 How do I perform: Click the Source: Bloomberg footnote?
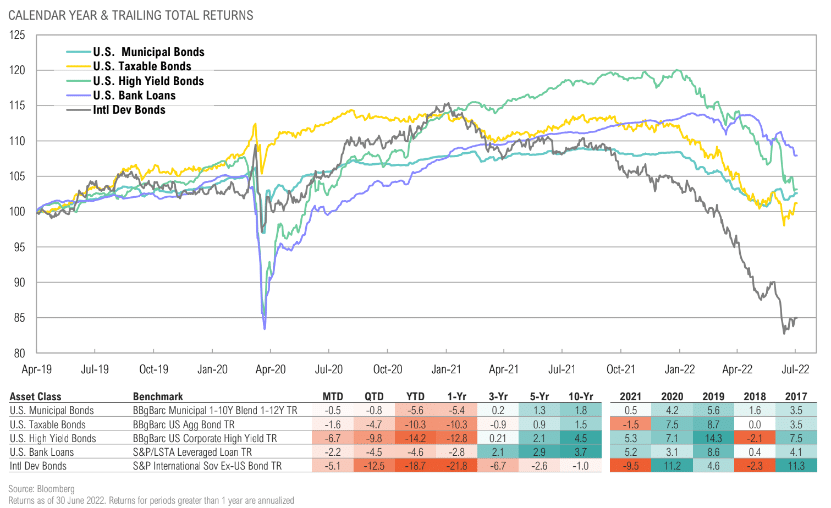coord(41,489)
